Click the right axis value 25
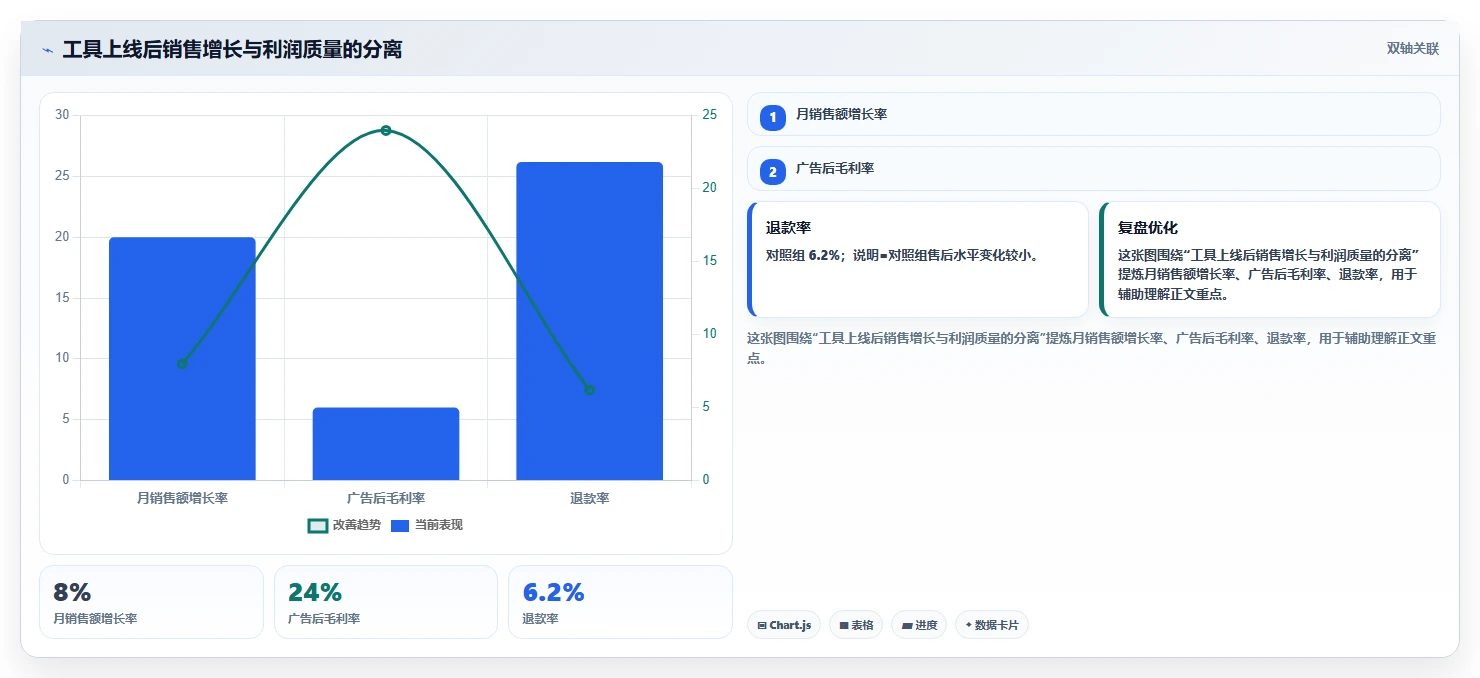1480x678 pixels. [709, 115]
